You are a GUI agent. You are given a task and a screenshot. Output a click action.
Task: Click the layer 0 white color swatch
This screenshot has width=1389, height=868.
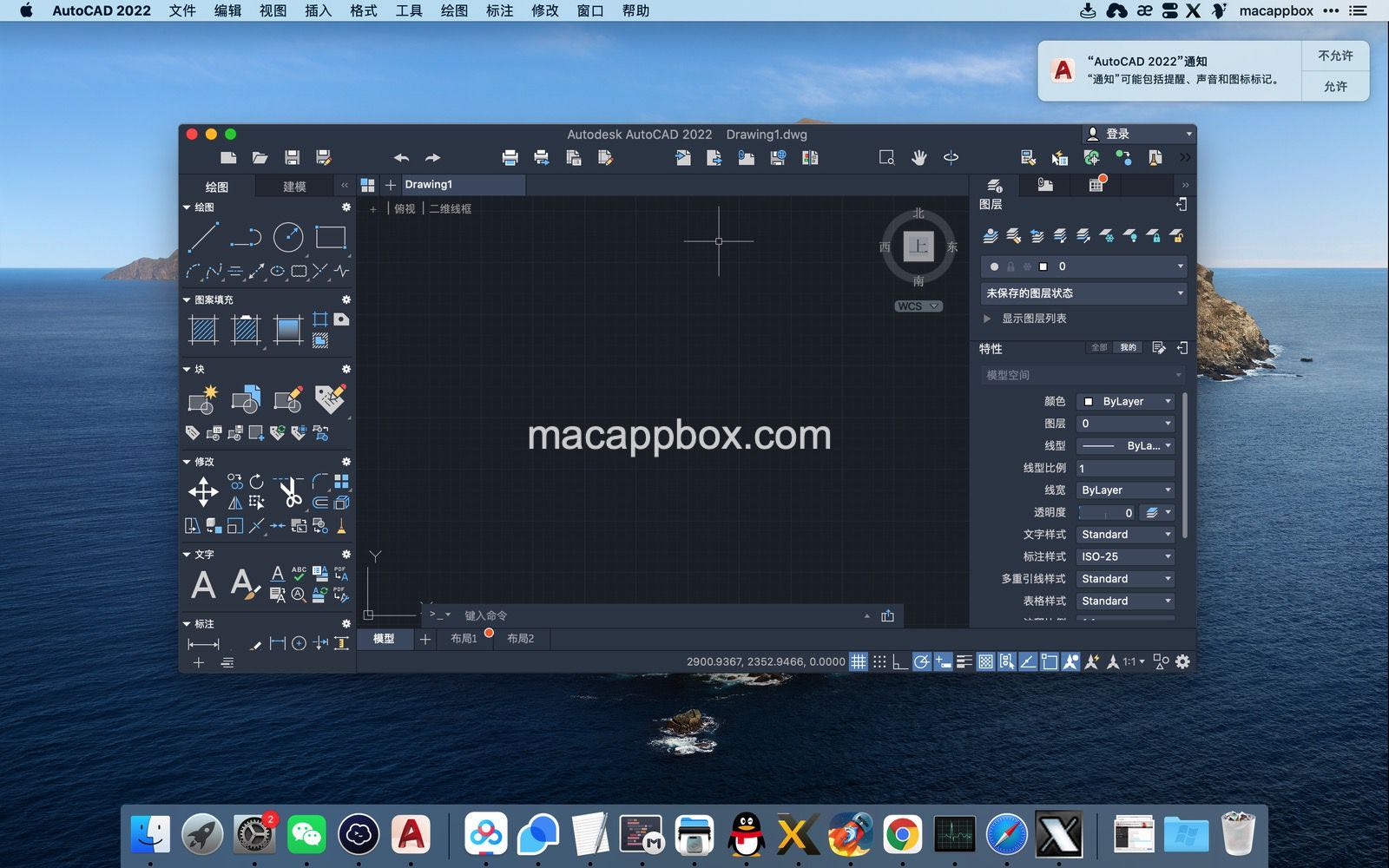1043,266
